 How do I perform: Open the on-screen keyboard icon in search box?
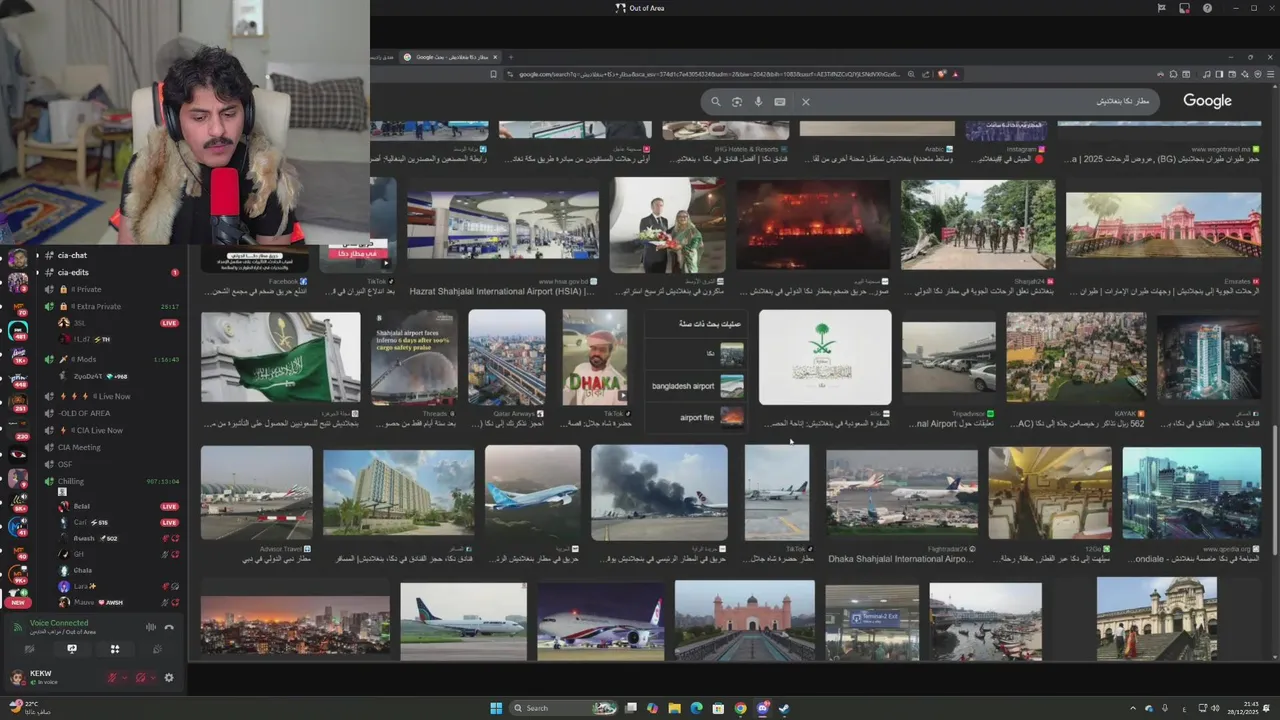pyautogui.click(x=780, y=101)
